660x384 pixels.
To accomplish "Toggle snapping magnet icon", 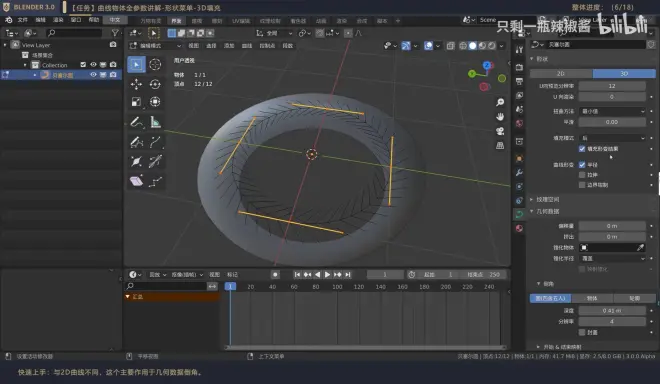I will (320, 33).
